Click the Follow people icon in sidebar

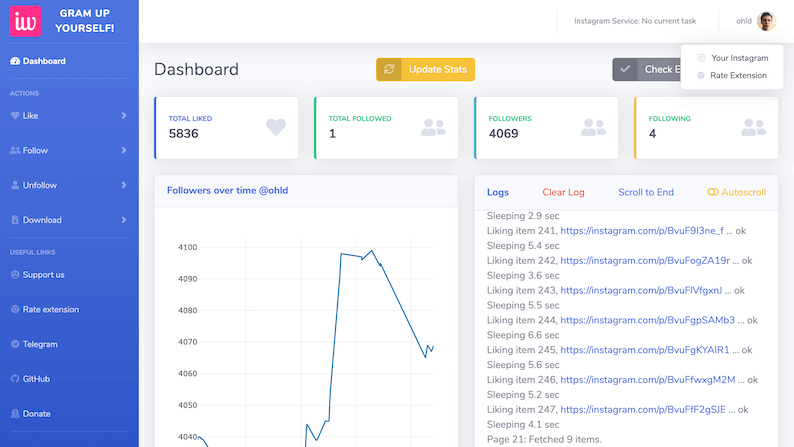pos(15,150)
